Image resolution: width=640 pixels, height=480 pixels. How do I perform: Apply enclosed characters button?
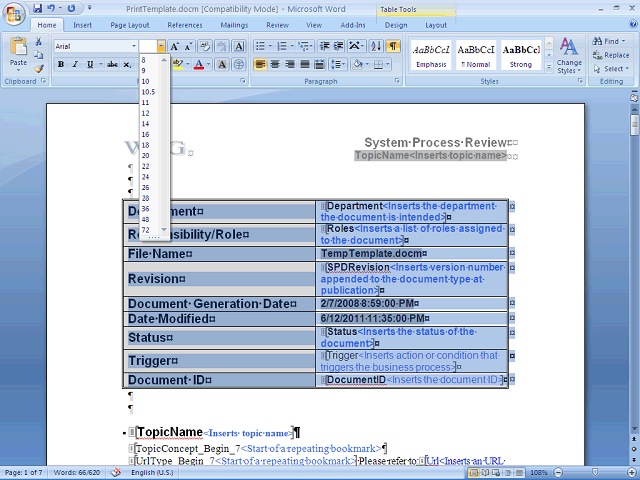[239, 64]
